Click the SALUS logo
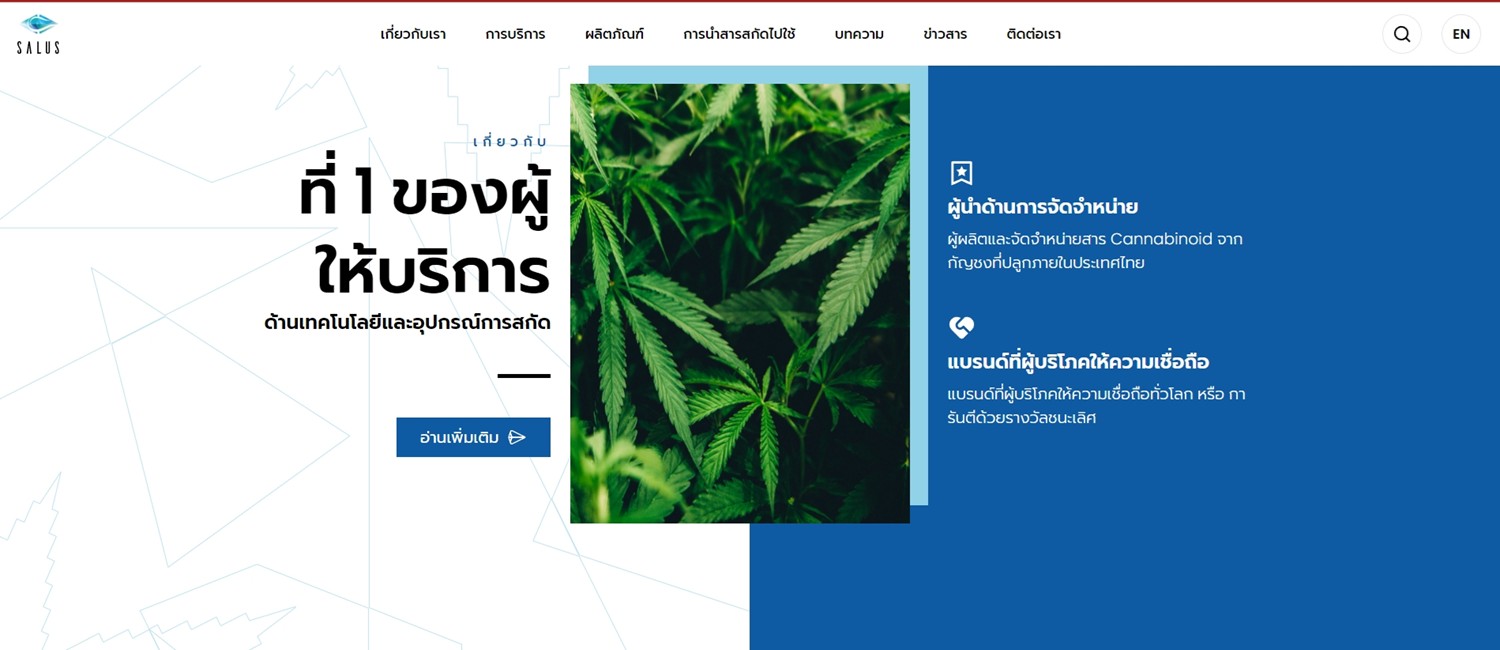 (38, 34)
